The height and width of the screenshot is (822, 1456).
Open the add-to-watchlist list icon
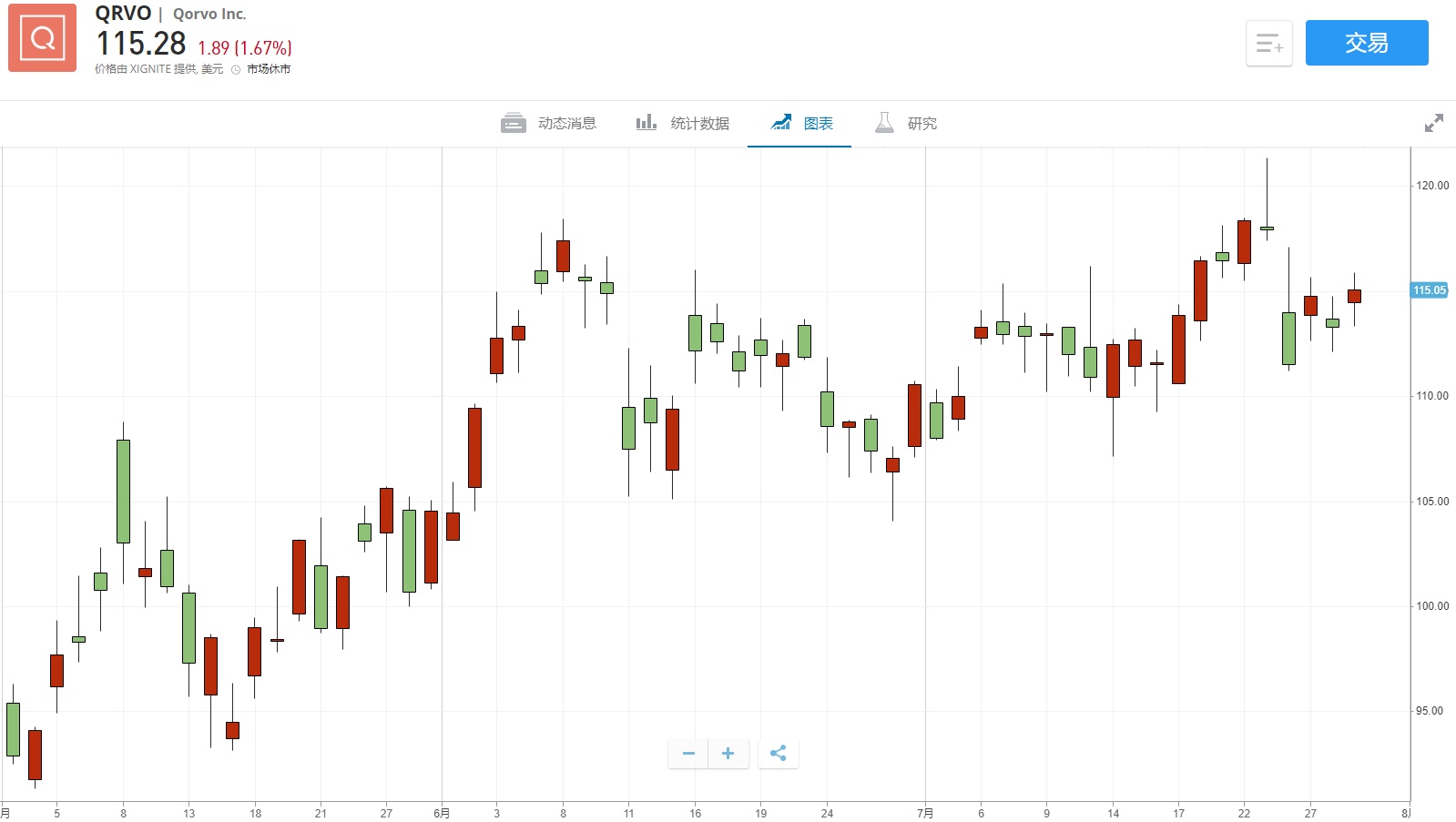[x=1268, y=43]
